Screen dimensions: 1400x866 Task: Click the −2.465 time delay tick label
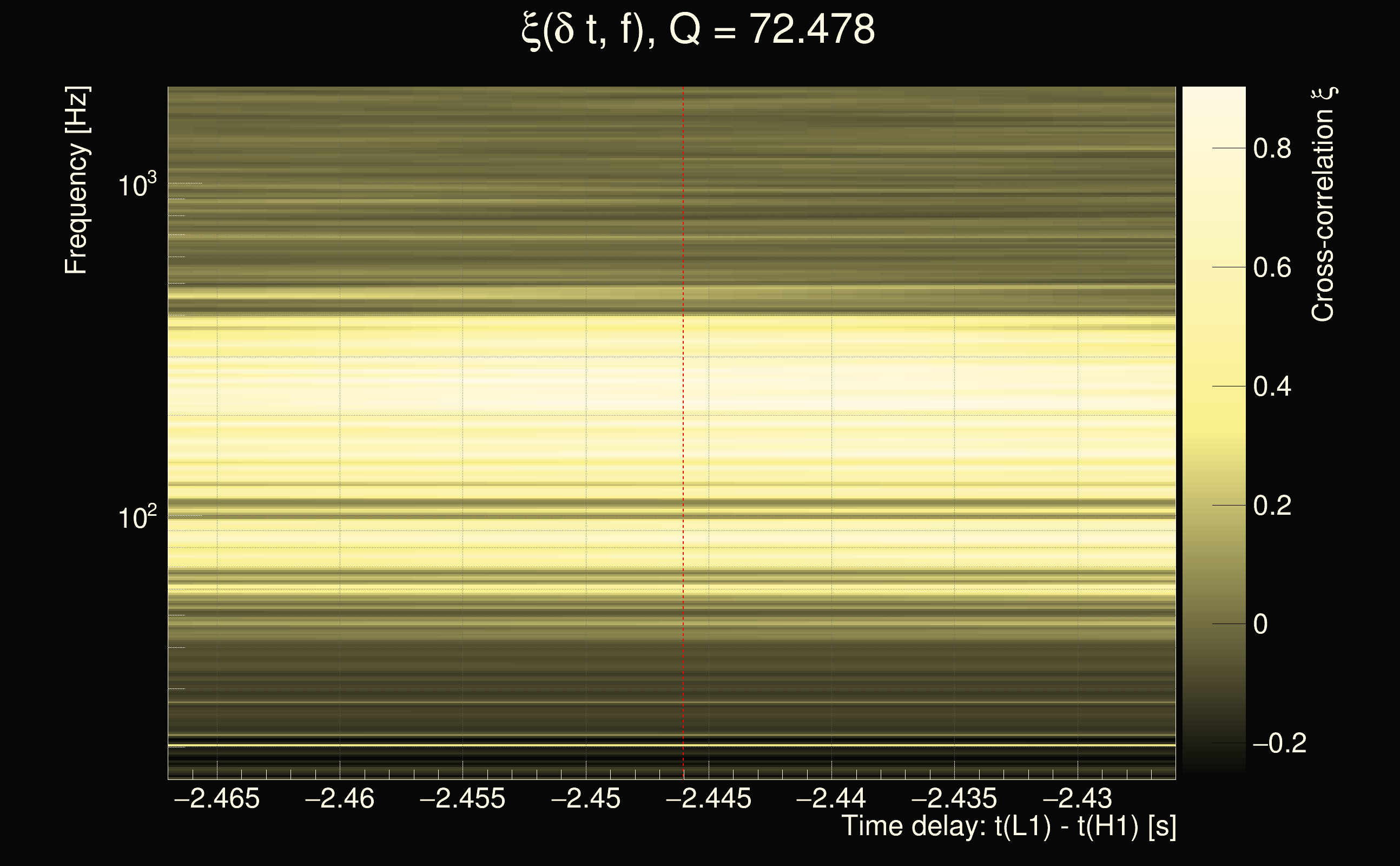(217, 798)
